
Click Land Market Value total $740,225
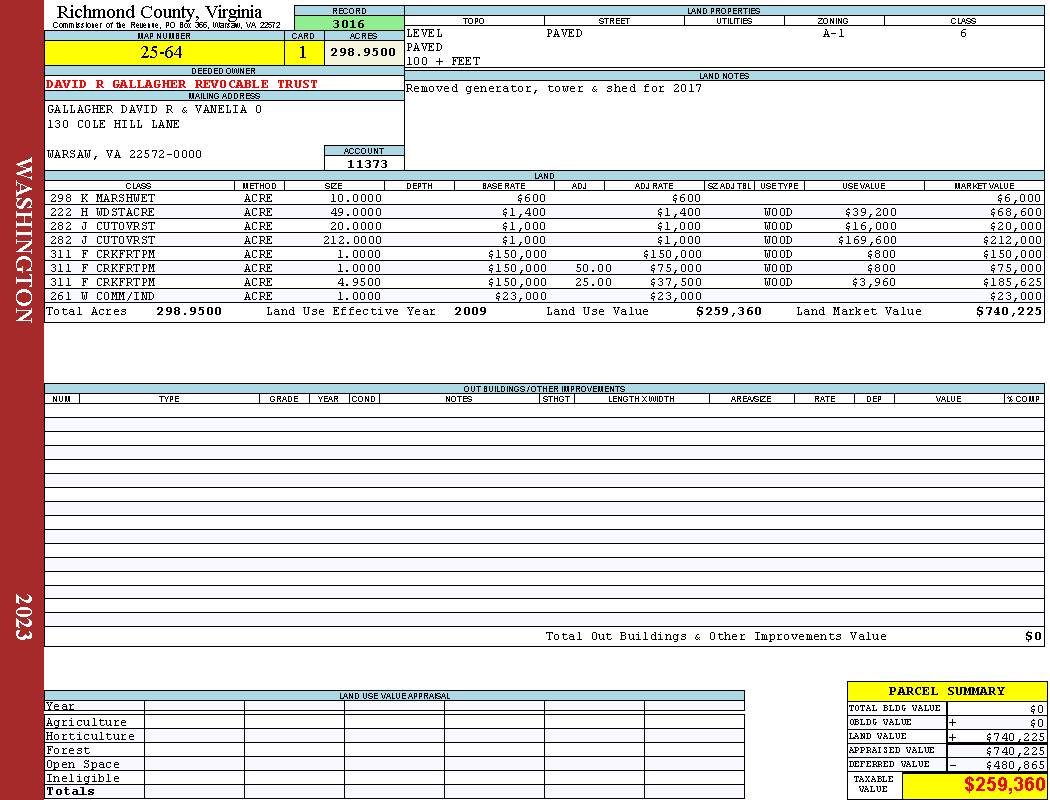point(1009,311)
